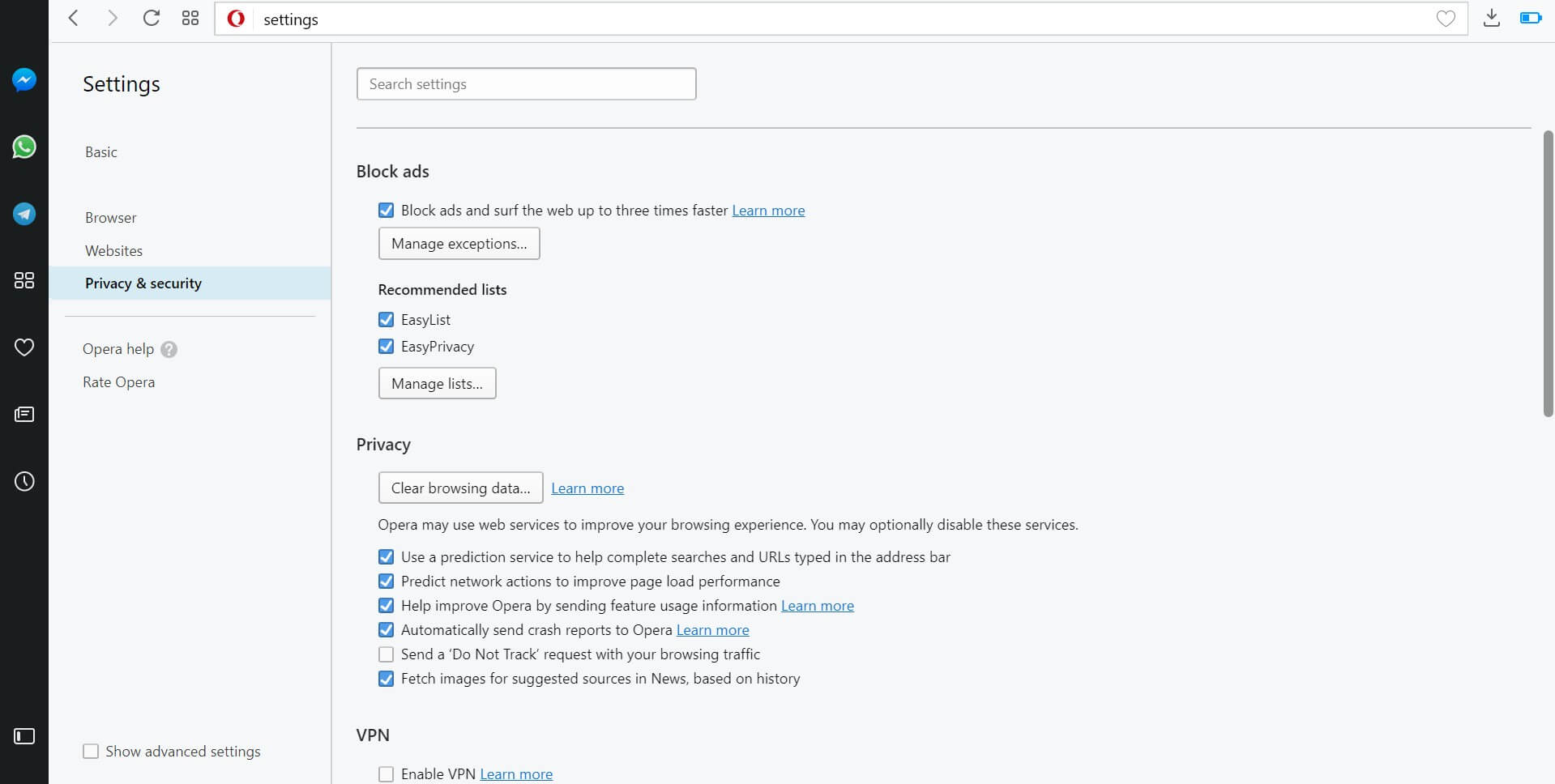The height and width of the screenshot is (784, 1555).
Task: Click Clear browsing data button
Action: [x=460, y=488]
